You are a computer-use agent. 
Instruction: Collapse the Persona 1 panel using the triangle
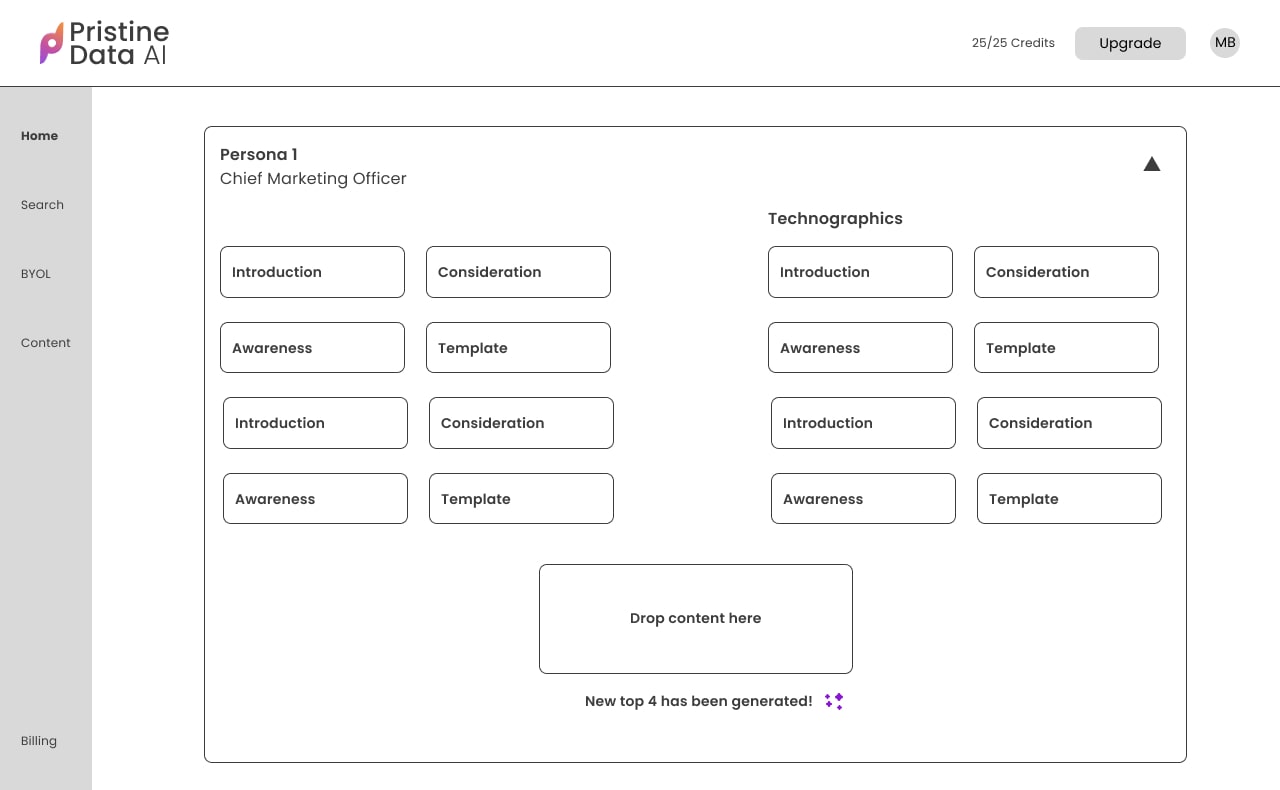tap(1151, 164)
